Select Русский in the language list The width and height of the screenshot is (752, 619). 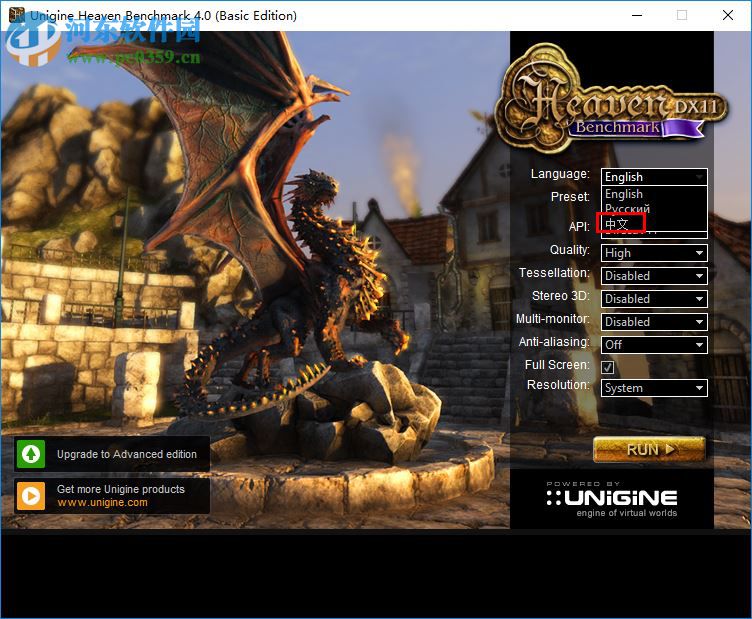click(x=654, y=209)
